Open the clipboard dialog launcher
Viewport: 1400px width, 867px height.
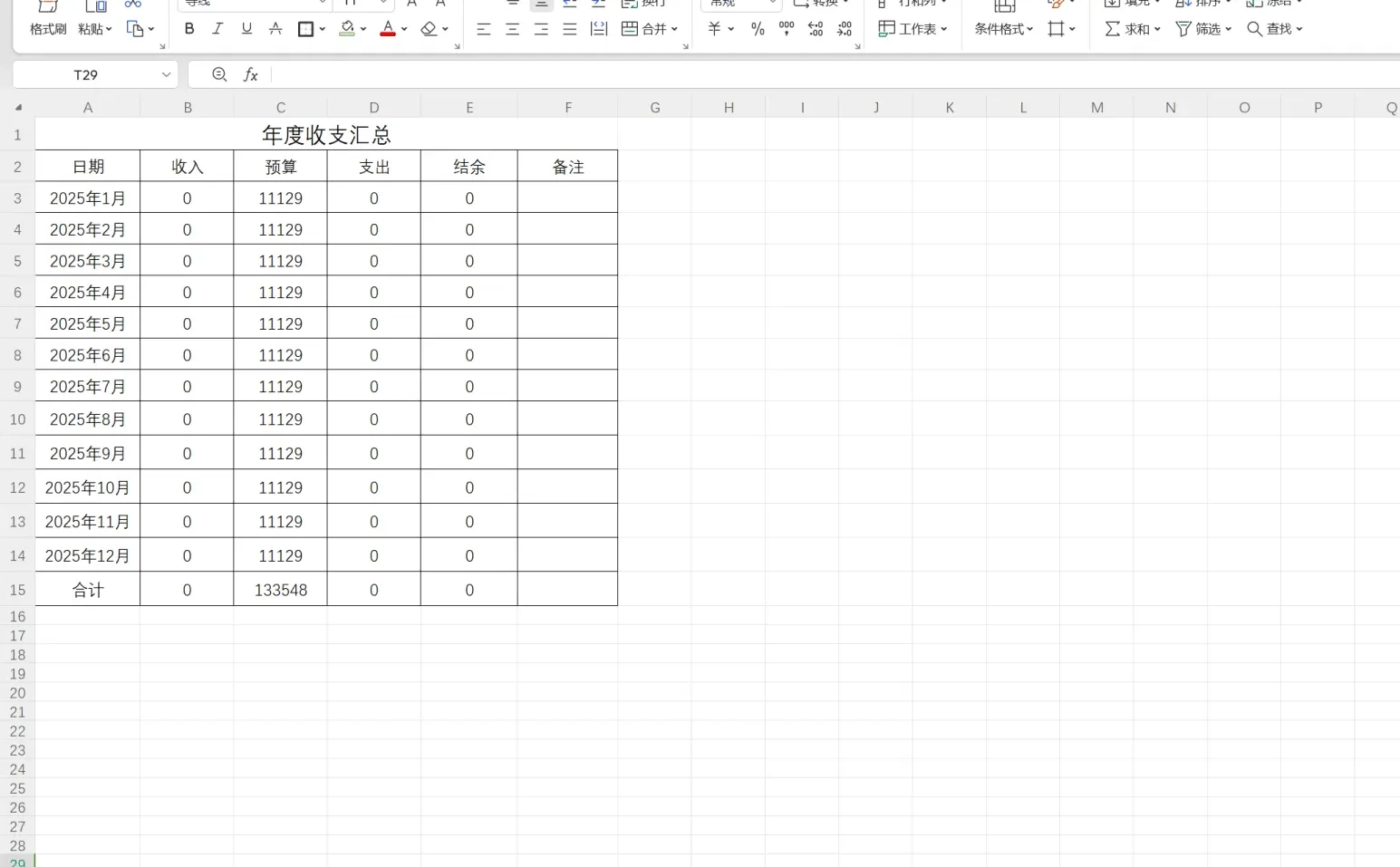tap(162, 46)
